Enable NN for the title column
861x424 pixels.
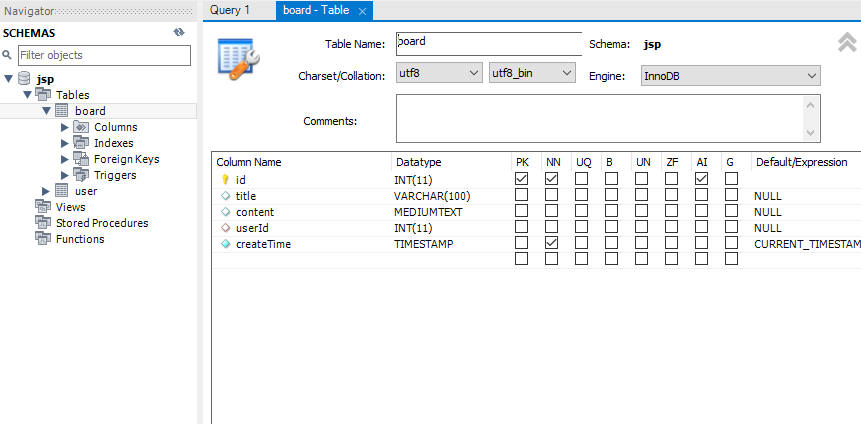552,194
